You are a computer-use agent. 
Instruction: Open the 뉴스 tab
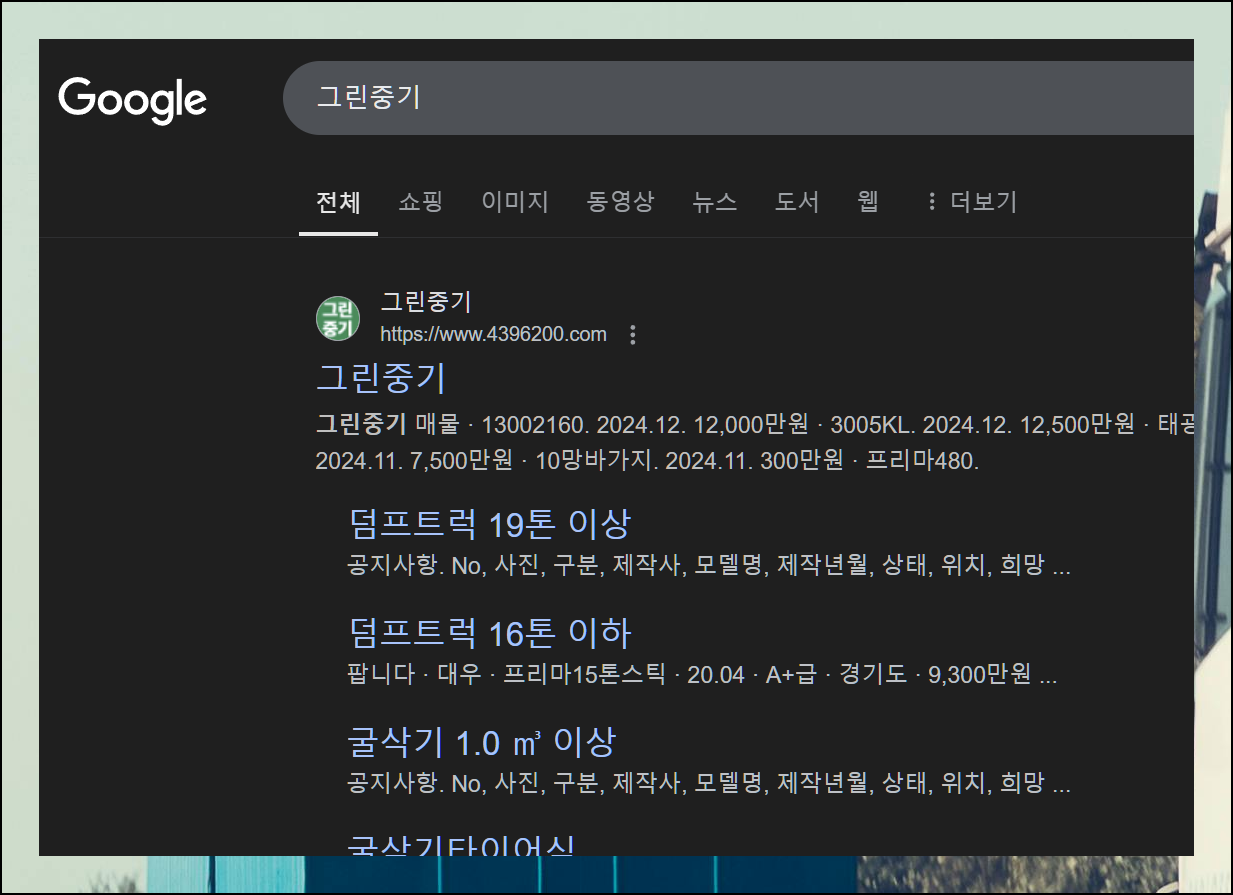click(715, 202)
